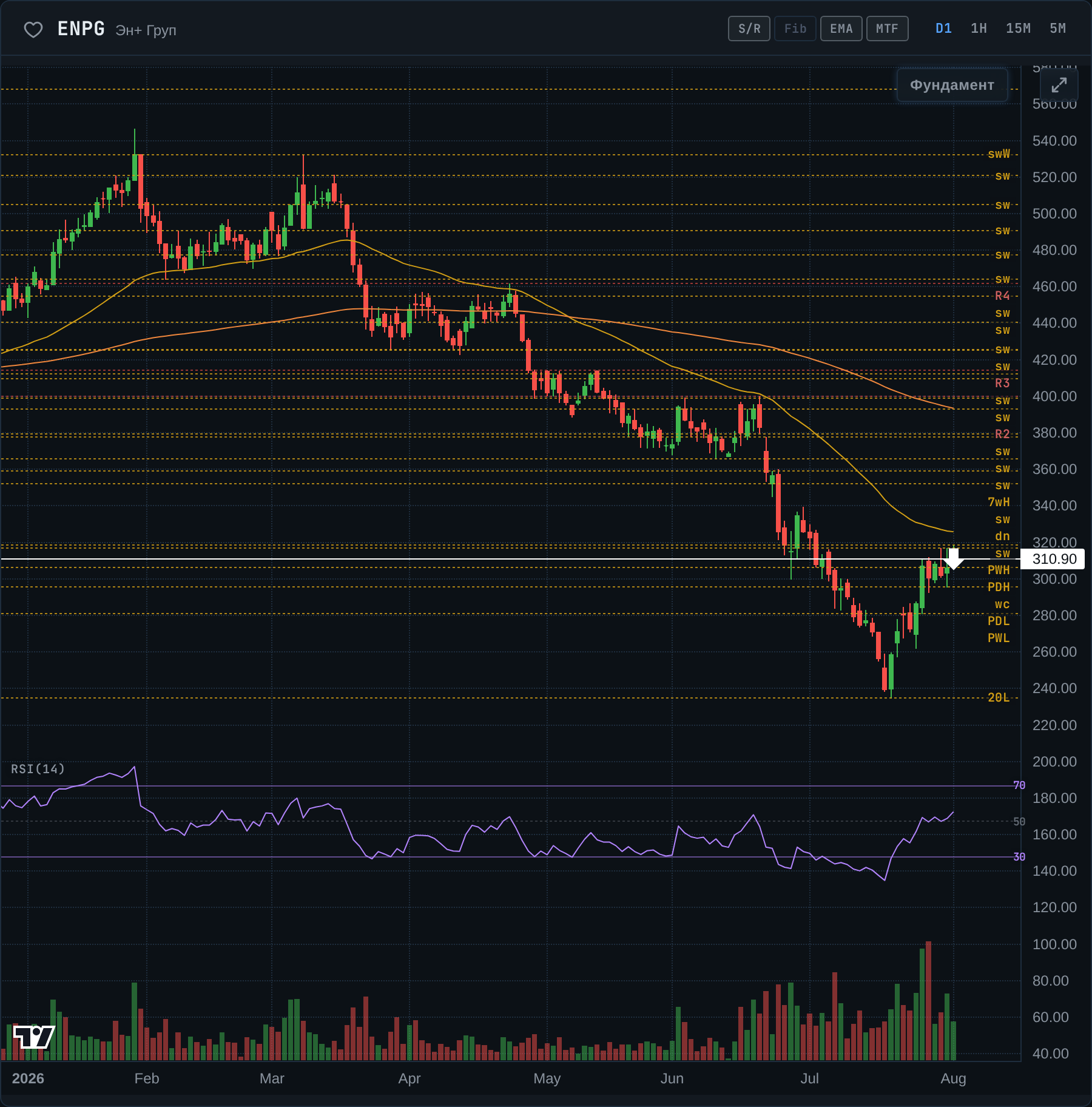
Task: Click the 400.00 price axis label
Action: (x=1054, y=396)
